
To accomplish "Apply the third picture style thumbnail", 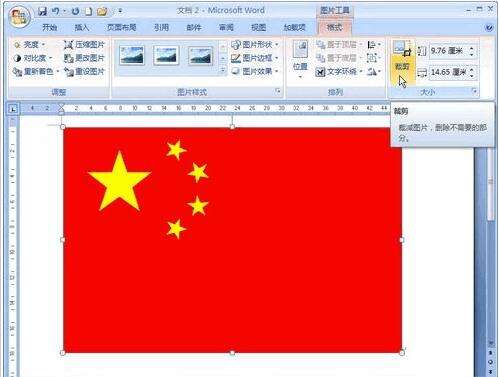I will pyautogui.click(x=200, y=55).
